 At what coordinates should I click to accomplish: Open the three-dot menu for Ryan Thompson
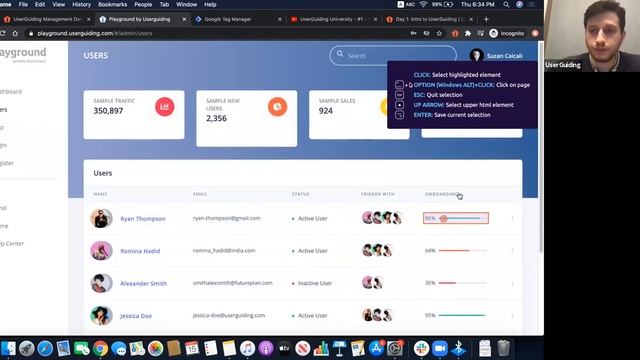tap(512, 218)
